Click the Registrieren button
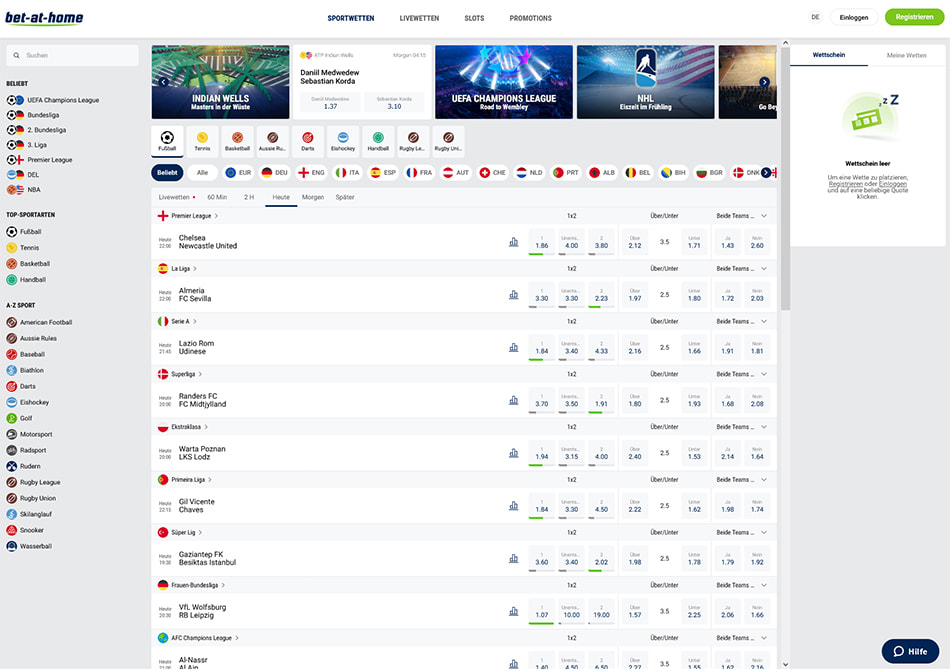The width and height of the screenshot is (950, 671). [914, 17]
